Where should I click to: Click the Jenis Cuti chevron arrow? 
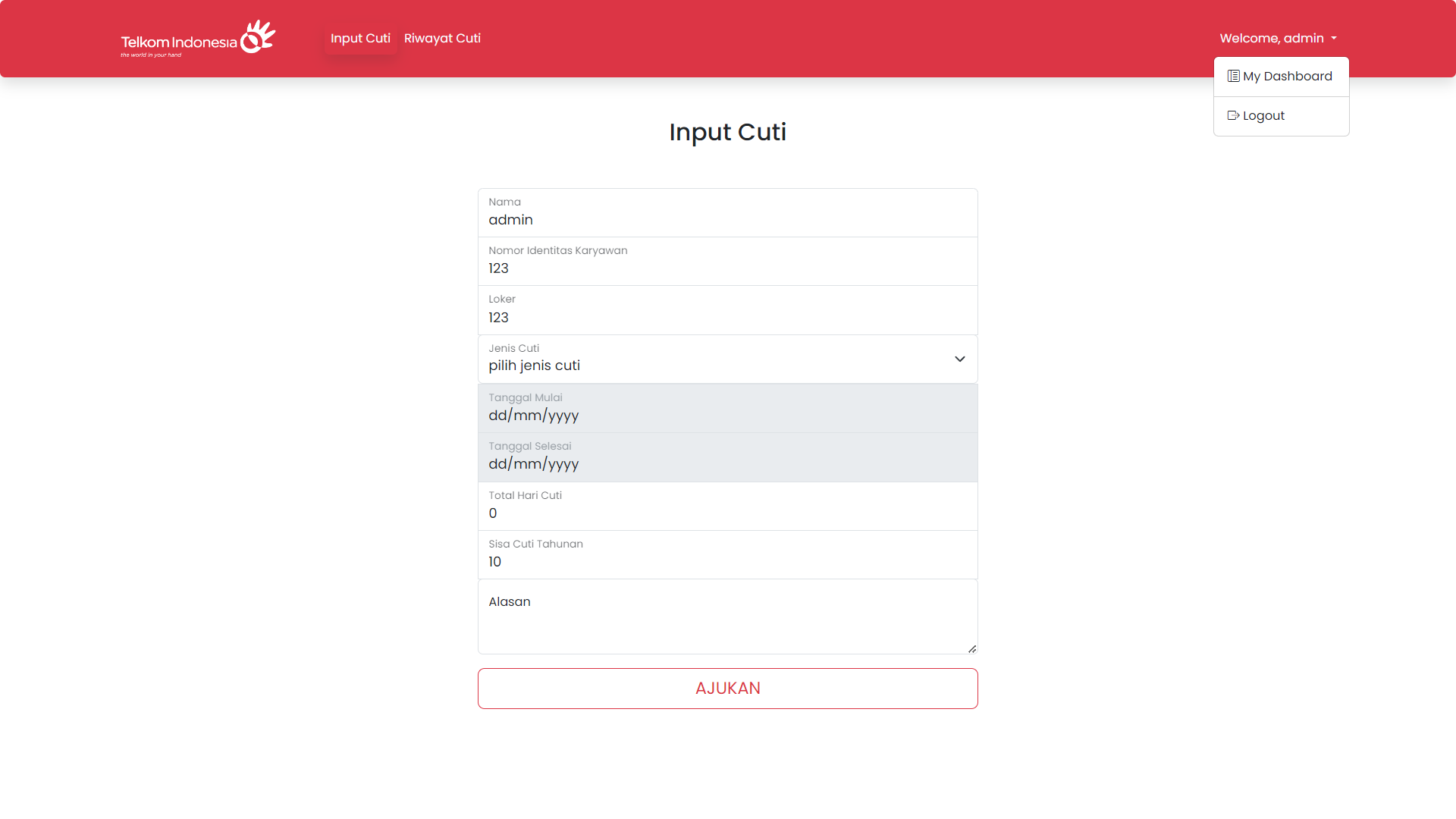tap(959, 359)
